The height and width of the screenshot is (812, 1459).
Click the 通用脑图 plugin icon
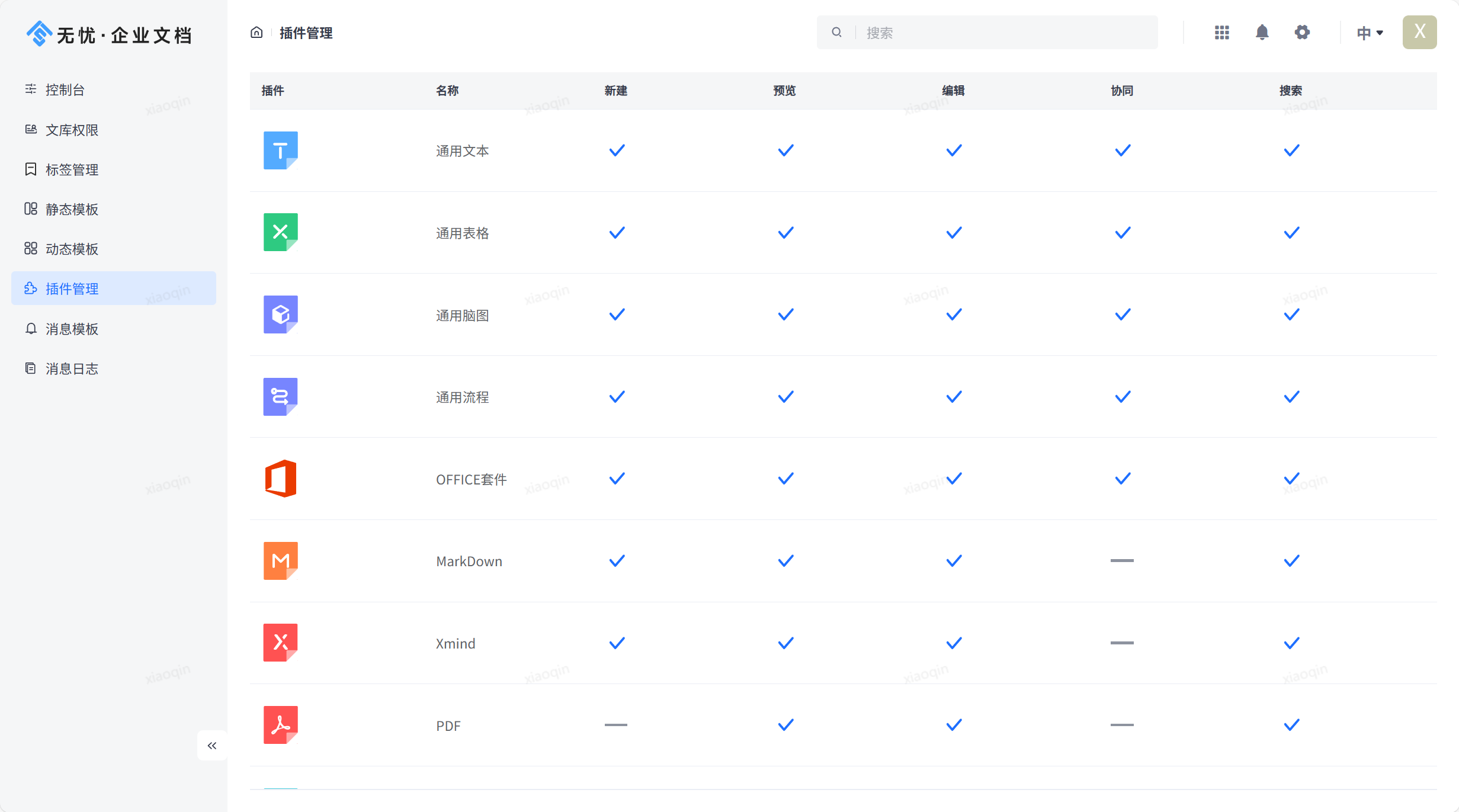click(x=280, y=314)
